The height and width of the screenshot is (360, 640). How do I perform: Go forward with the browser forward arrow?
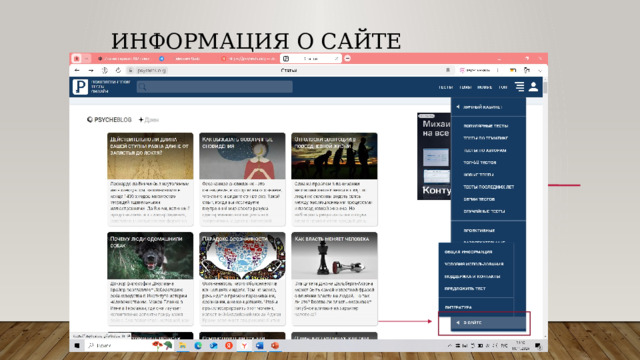(x=91, y=70)
